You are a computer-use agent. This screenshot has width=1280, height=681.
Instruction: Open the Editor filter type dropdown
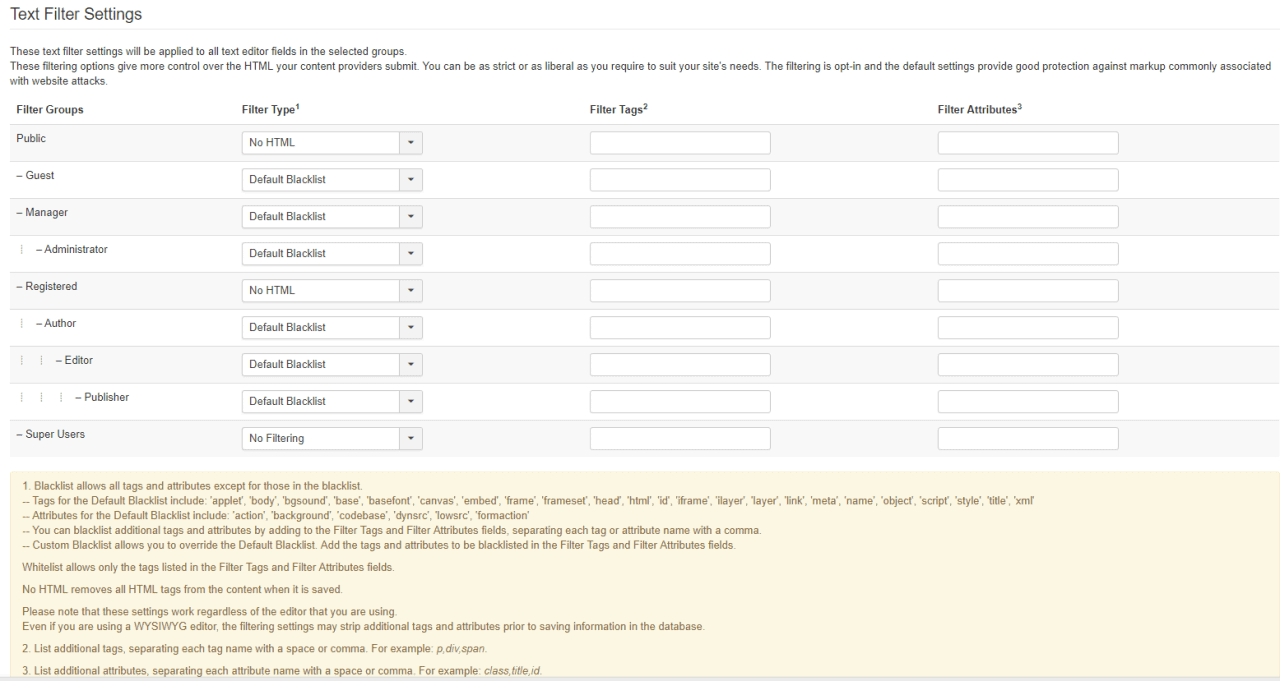pyautogui.click(x=332, y=365)
